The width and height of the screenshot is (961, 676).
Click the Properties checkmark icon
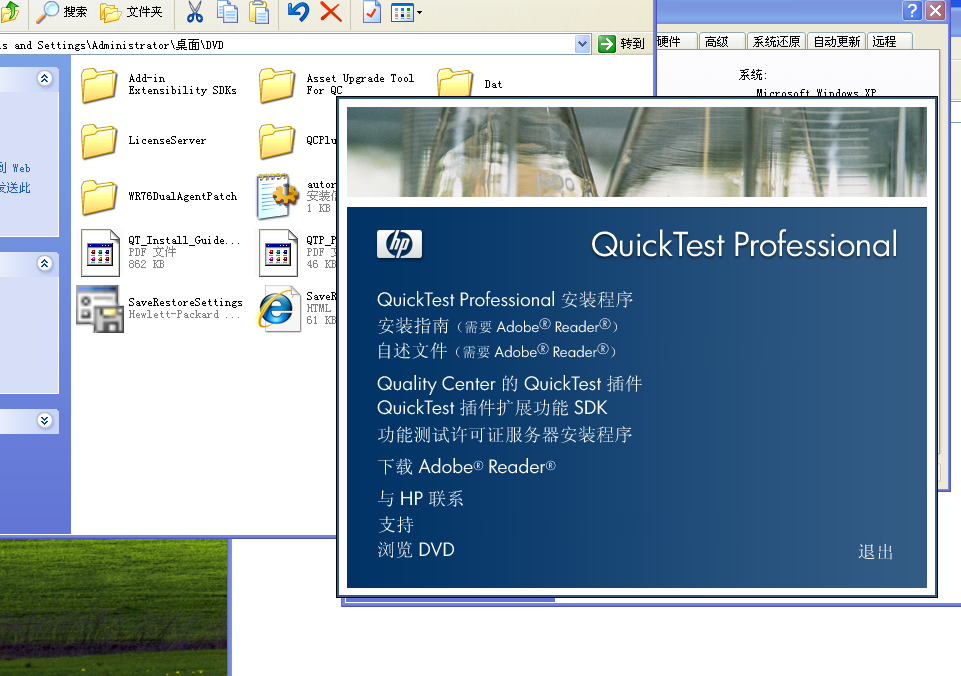(x=371, y=12)
